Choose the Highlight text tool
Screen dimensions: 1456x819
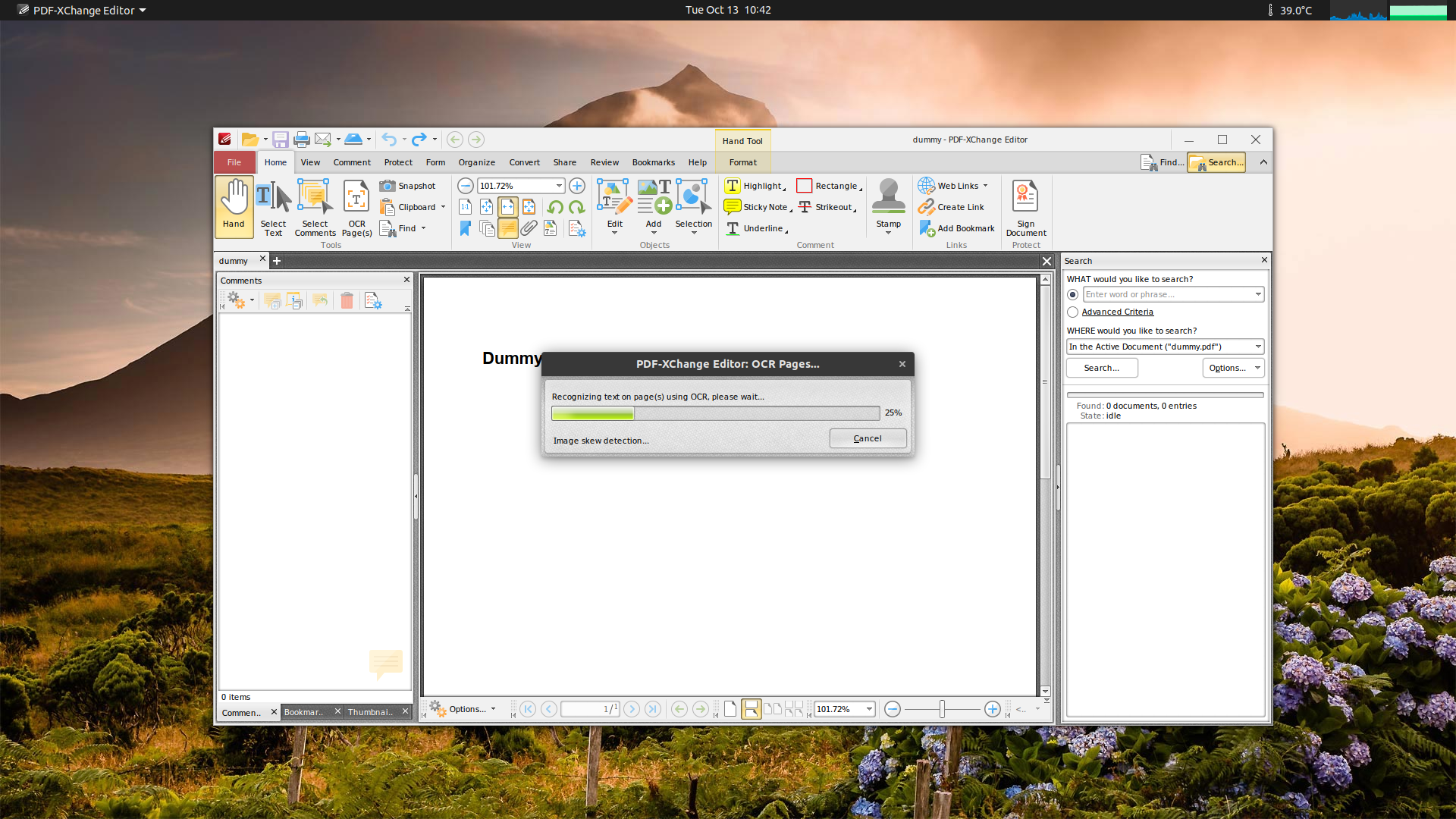click(755, 186)
